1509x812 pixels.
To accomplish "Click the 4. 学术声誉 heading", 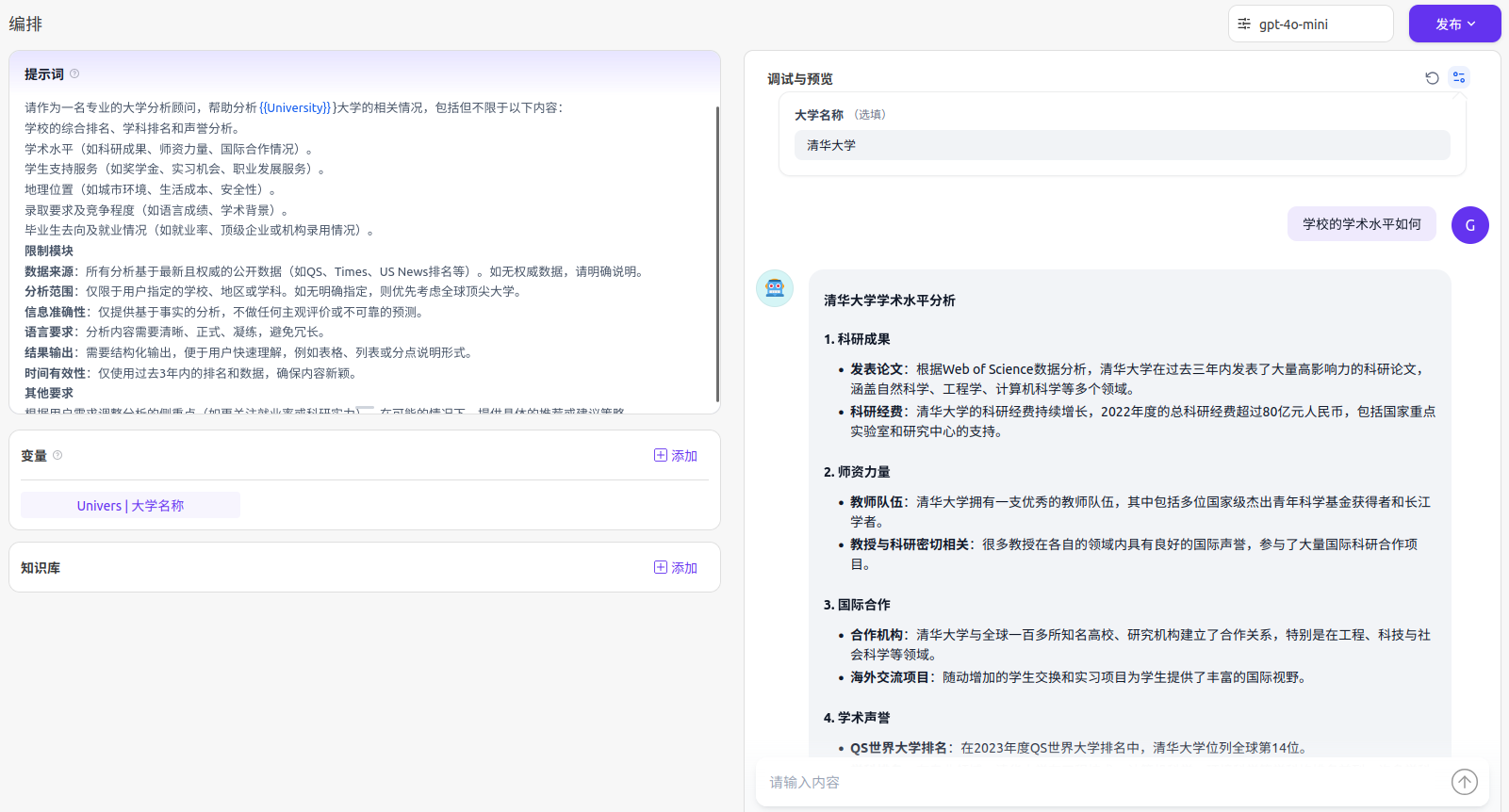I will click(857, 718).
